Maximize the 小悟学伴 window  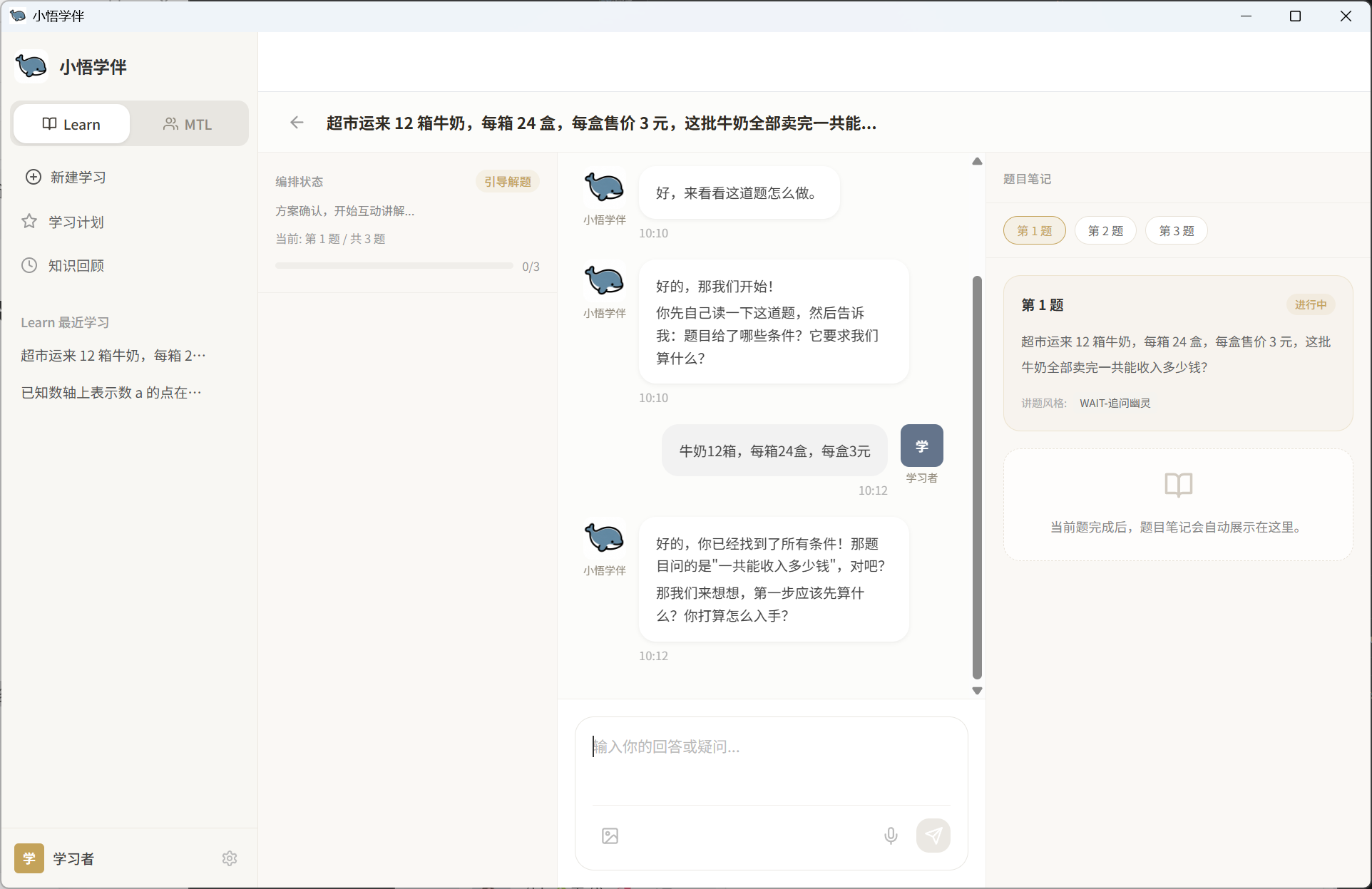click(1296, 16)
